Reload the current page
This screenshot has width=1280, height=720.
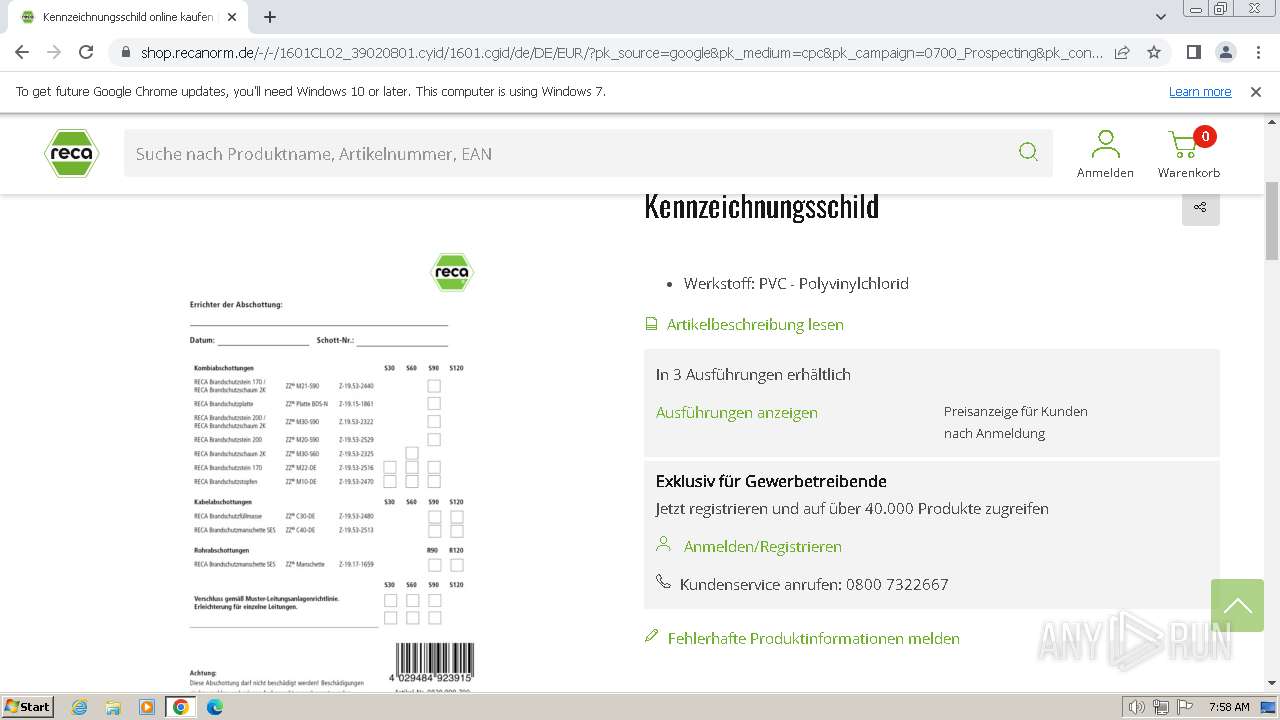pos(86,52)
